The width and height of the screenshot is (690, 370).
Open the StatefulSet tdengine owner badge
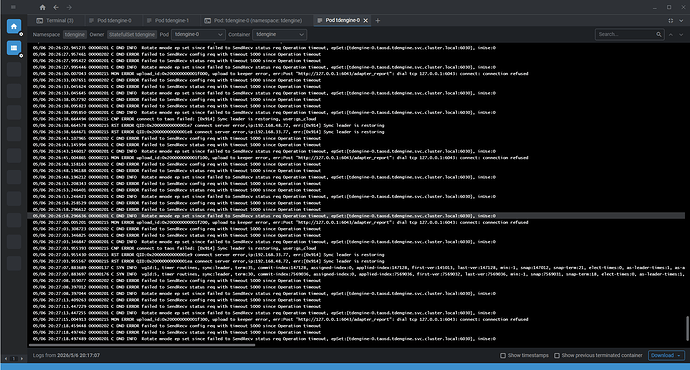click(x=132, y=34)
